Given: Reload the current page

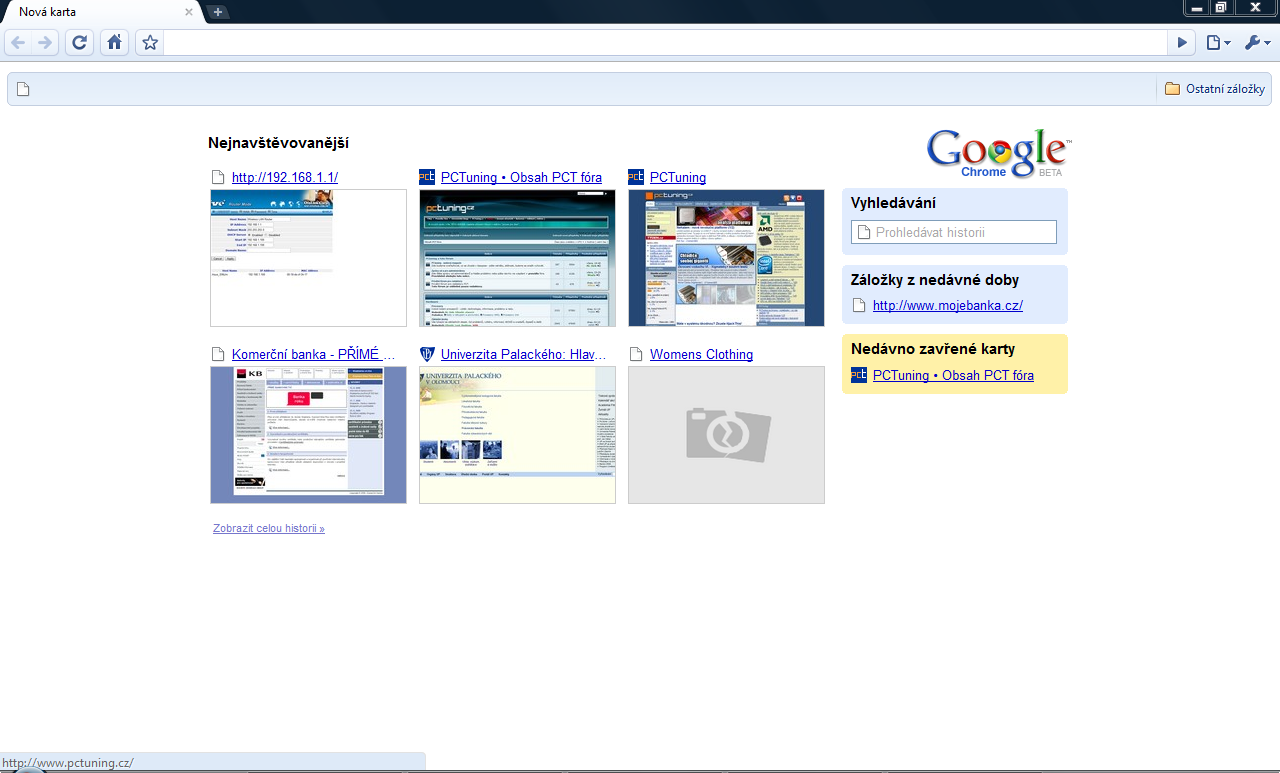Looking at the screenshot, I should click(x=80, y=43).
